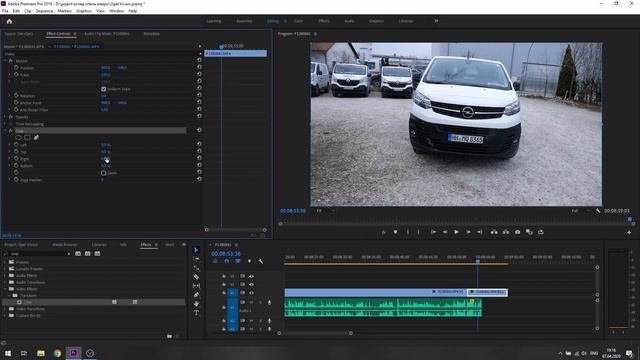The image size is (640, 360).
Task: Click Export Frame camera icon
Action: (518, 232)
